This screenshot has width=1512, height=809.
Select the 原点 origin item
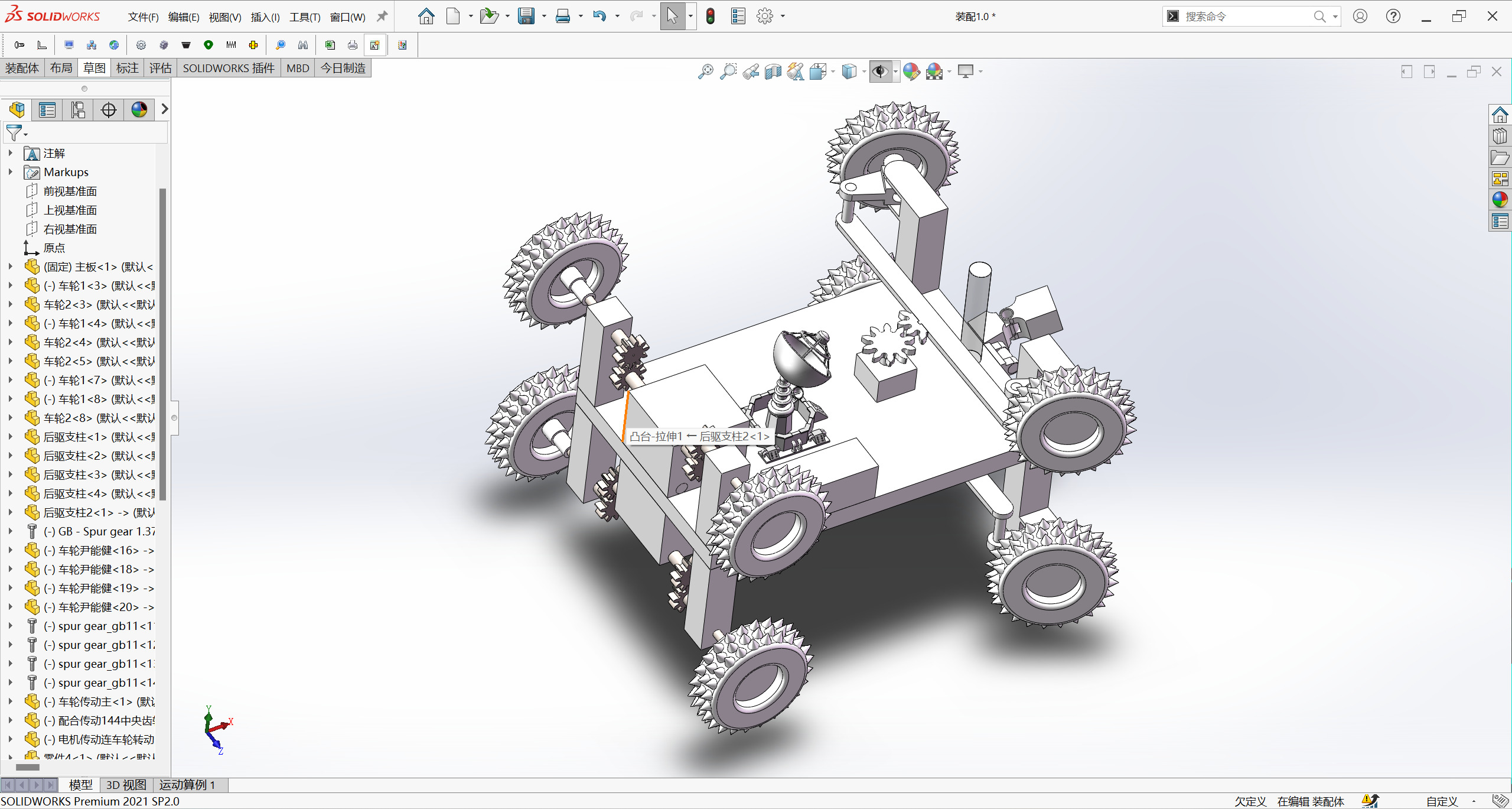(x=54, y=248)
